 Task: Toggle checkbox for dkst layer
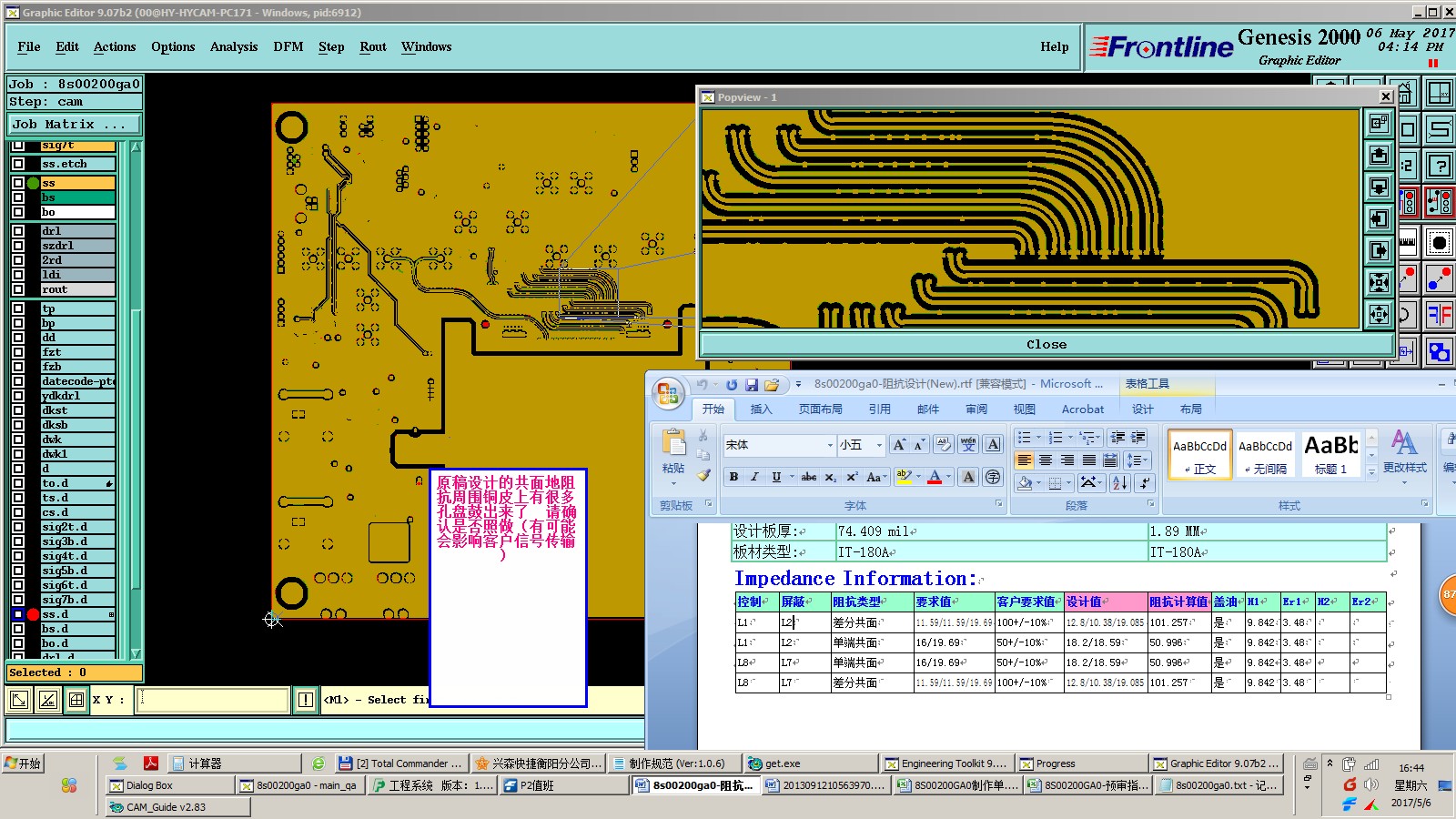coord(18,410)
